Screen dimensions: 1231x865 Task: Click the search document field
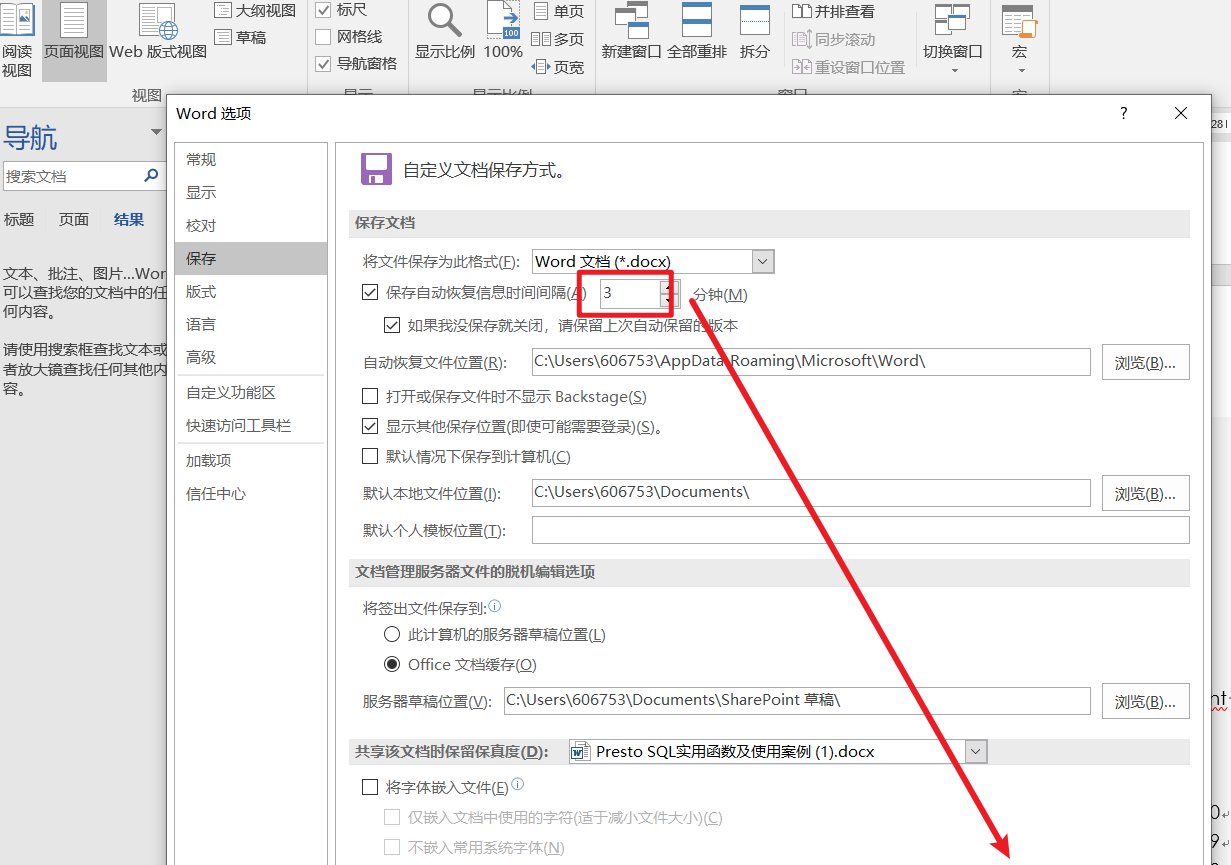pos(73,176)
